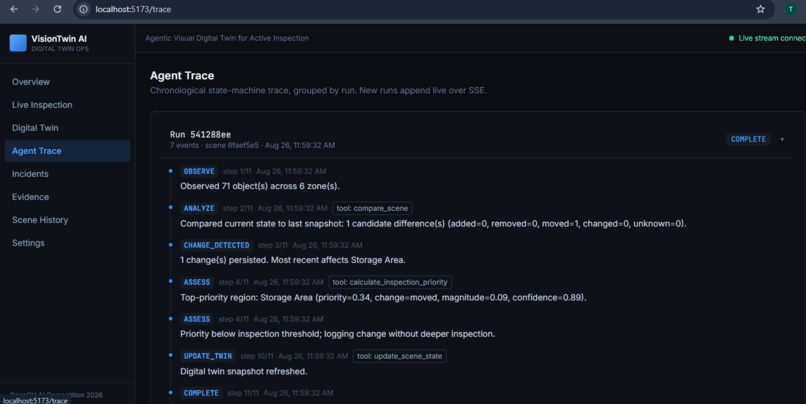Image resolution: width=806 pixels, height=404 pixels.
Task: Click the tool: compare_scene chip
Action: tap(372, 208)
